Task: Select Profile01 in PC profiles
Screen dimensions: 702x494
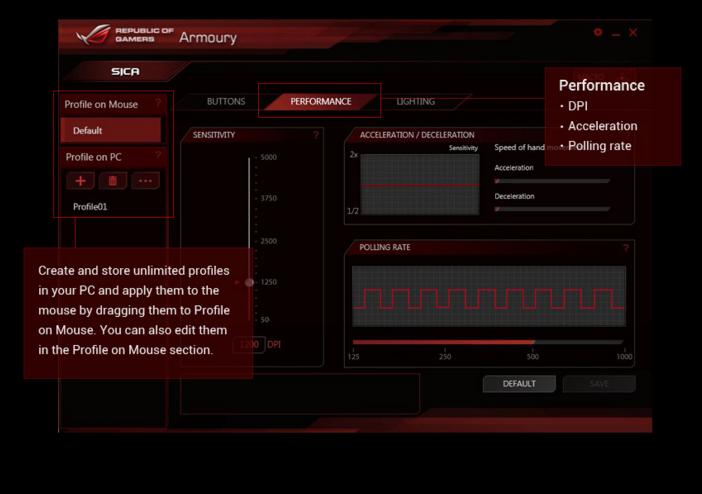Action: [90, 206]
